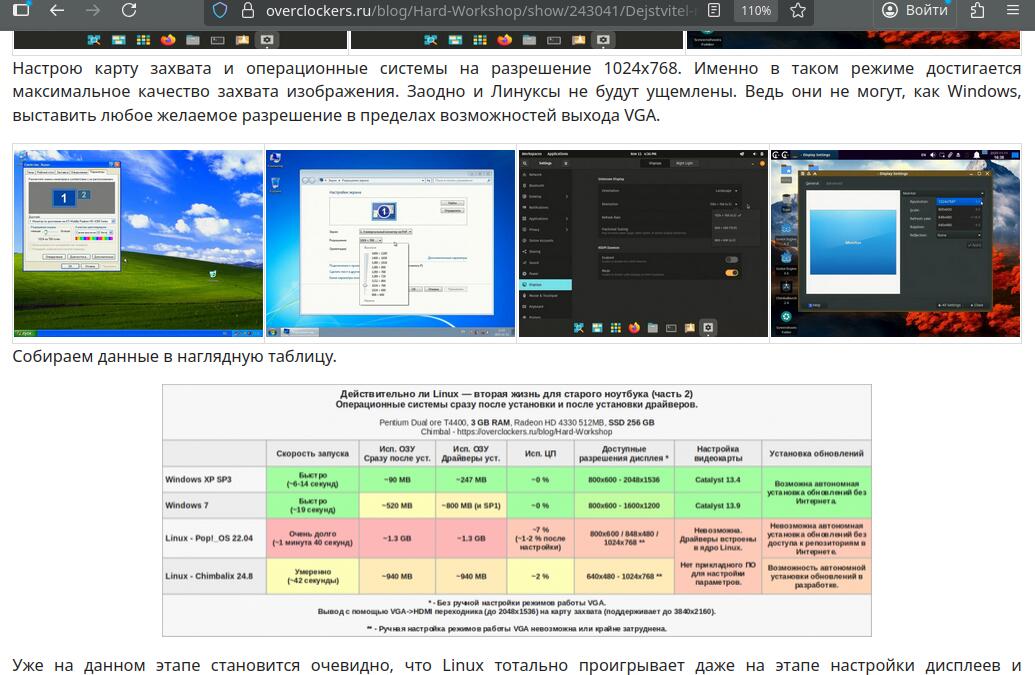
Task: Toggle the browser sidebar icon
Action: click(x=20, y=10)
